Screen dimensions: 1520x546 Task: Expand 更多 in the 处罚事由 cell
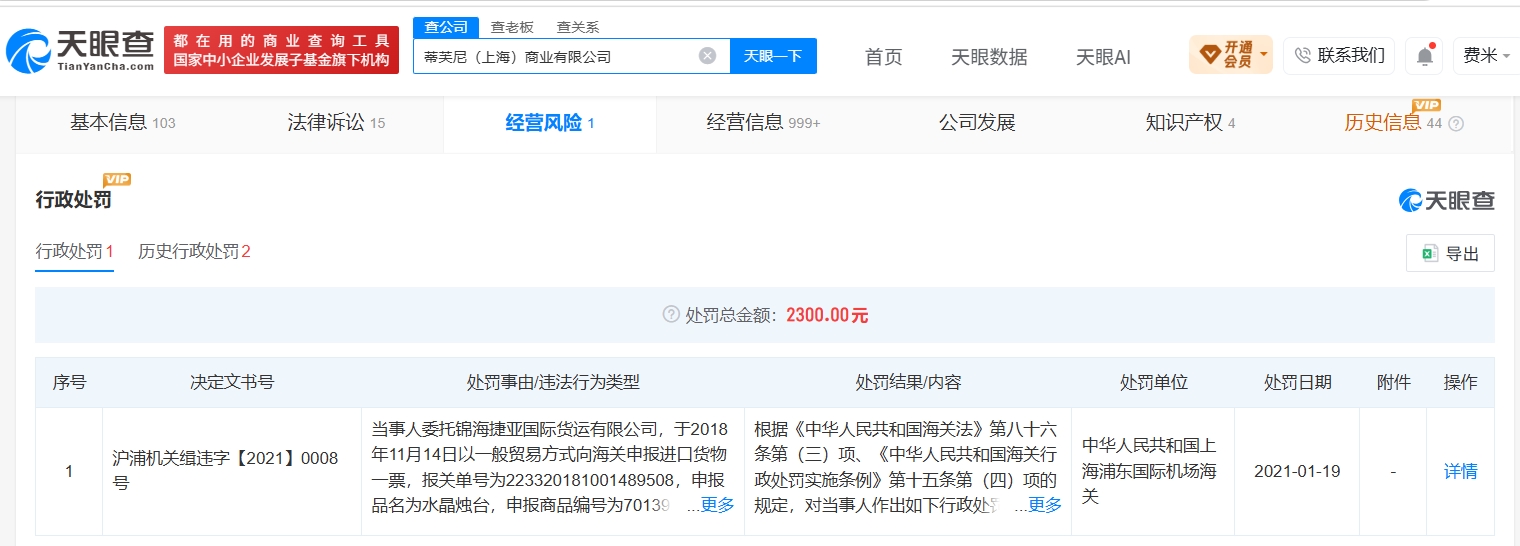tap(717, 505)
